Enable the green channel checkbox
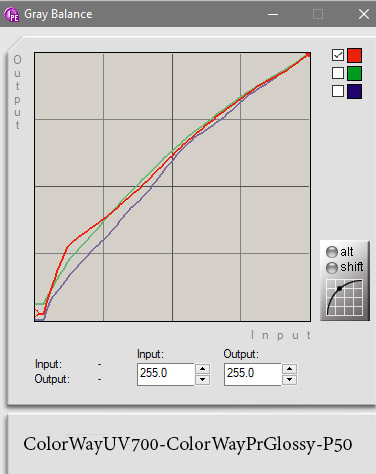This screenshot has width=376, height=474. (x=338, y=73)
